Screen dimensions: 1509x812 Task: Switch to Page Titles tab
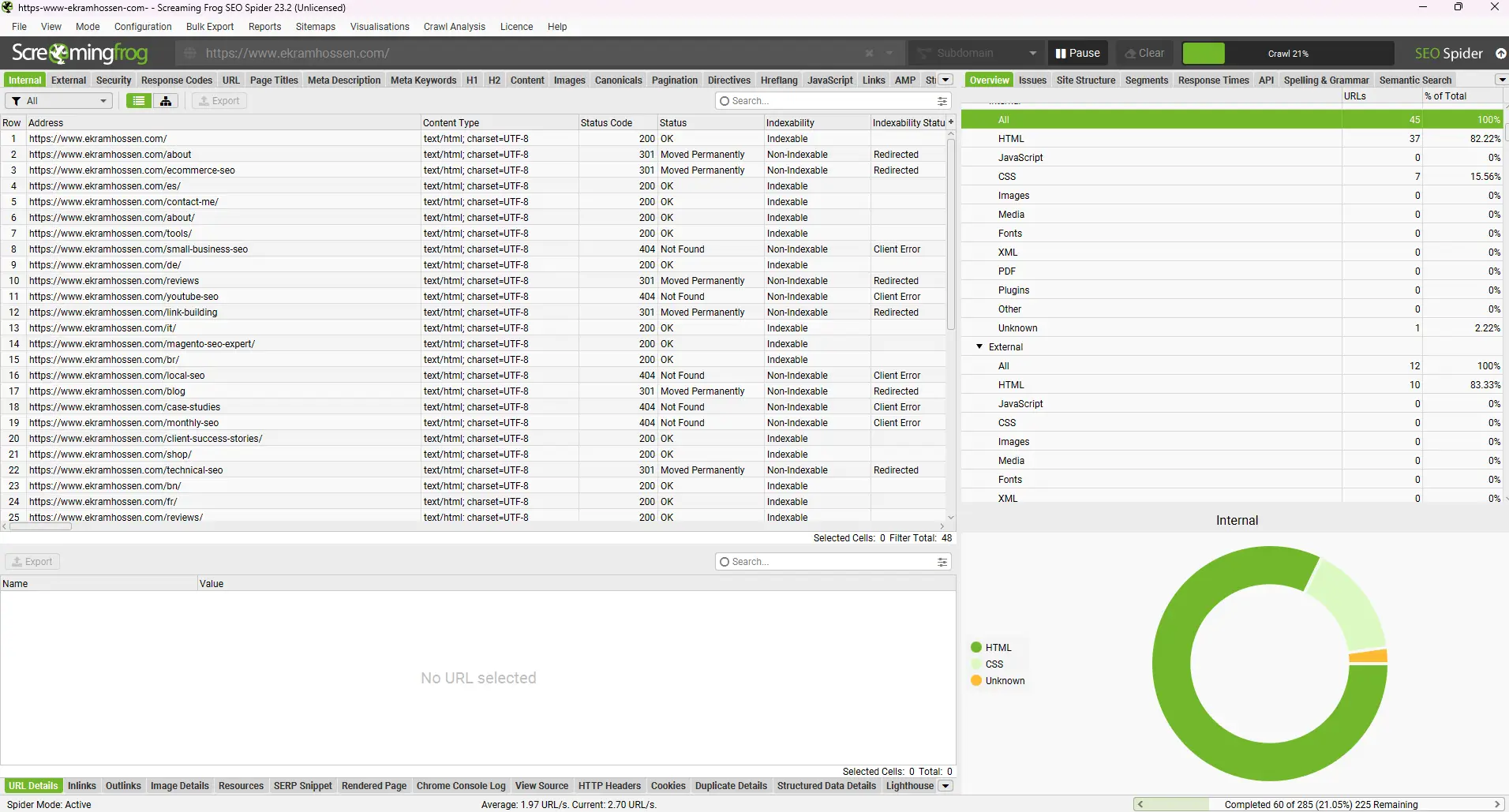(x=274, y=80)
